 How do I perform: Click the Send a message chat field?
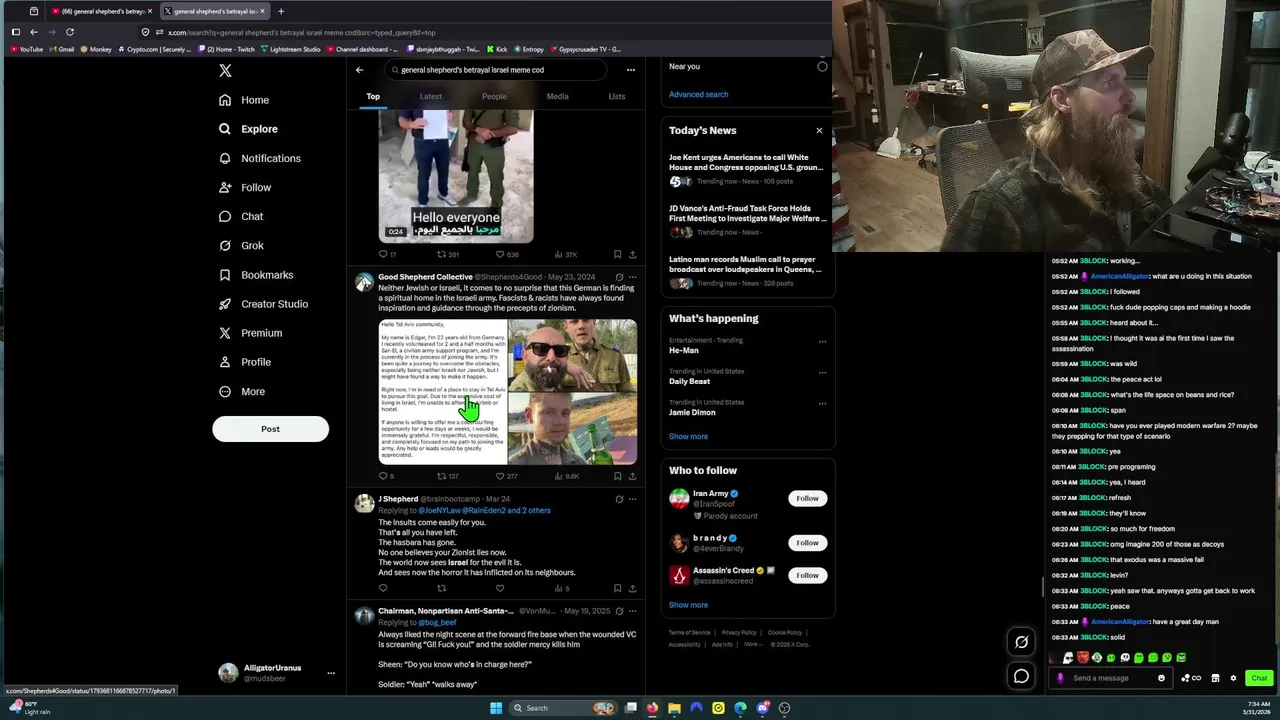click(1113, 678)
